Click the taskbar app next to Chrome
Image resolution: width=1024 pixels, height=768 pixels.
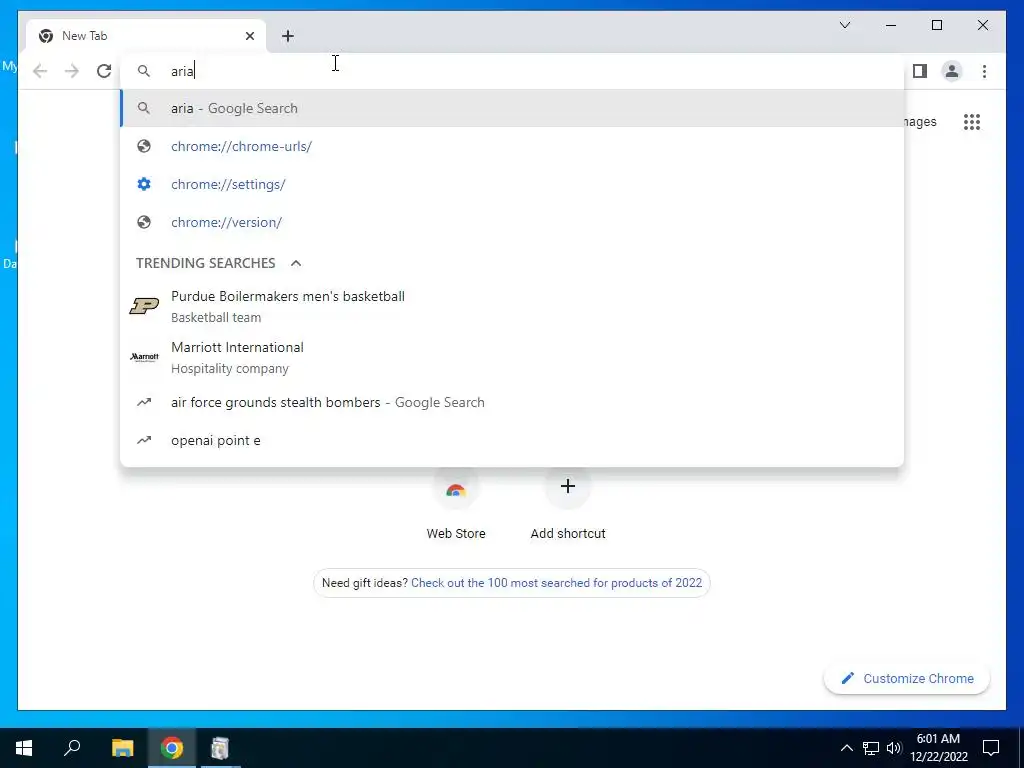pos(221,748)
